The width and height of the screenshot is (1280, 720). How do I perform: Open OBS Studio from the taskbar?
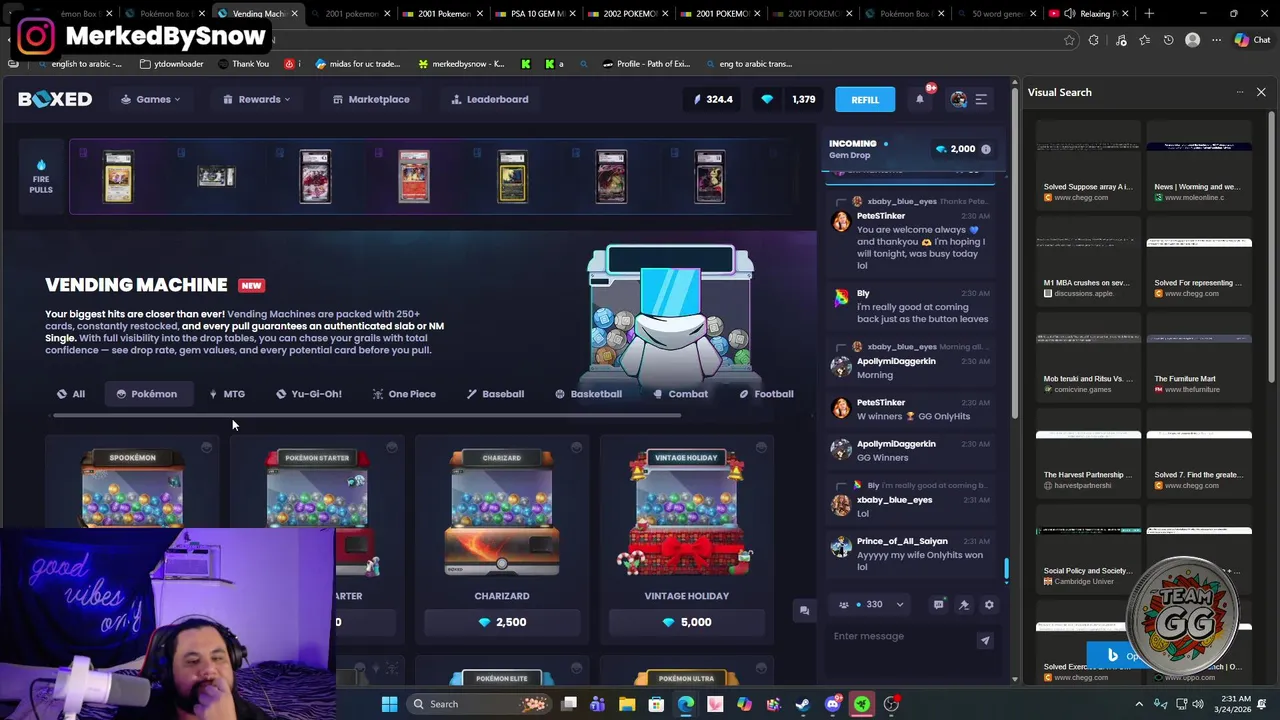tap(891, 704)
